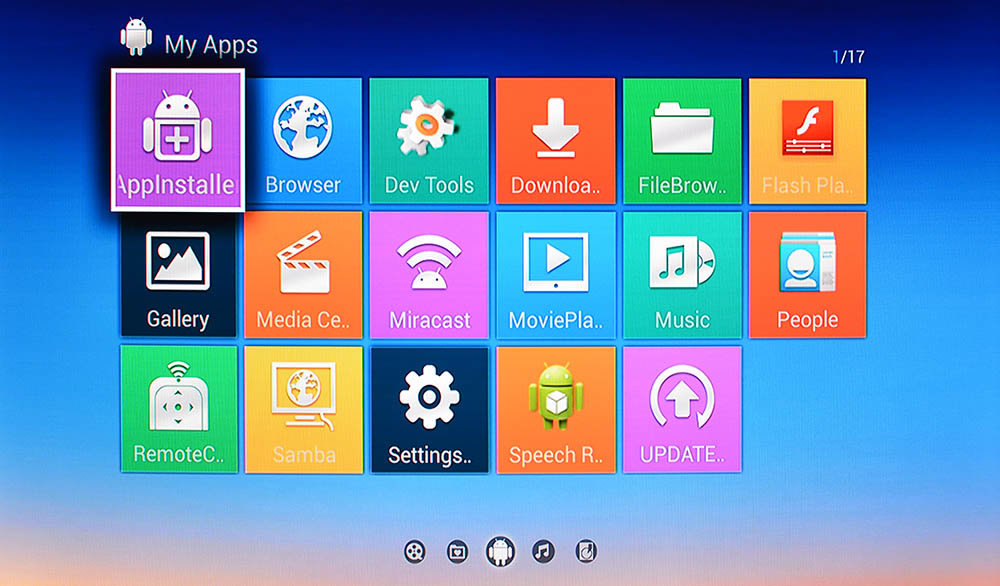This screenshot has width=1000, height=586.
Task: Click the Android robot logo beside My Apps
Action: coord(136,37)
